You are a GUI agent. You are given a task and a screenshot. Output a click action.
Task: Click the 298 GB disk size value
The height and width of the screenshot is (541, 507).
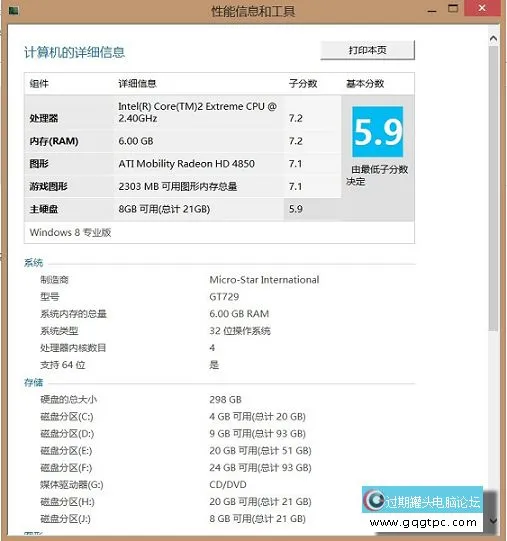(x=225, y=400)
